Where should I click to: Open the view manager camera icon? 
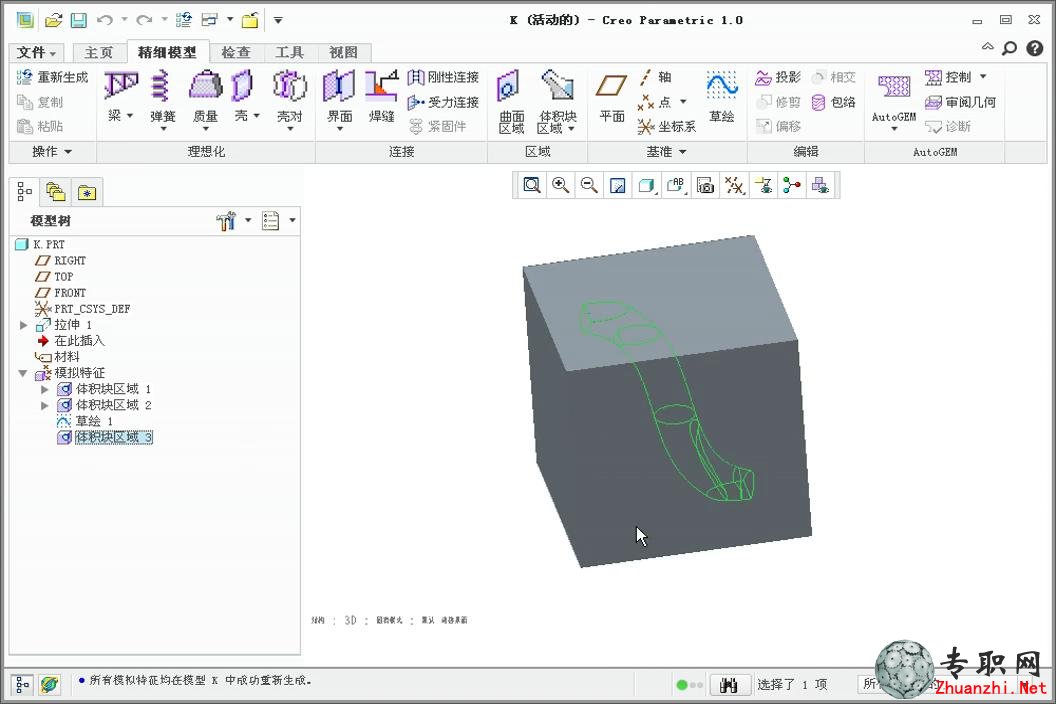pyautogui.click(x=705, y=185)
